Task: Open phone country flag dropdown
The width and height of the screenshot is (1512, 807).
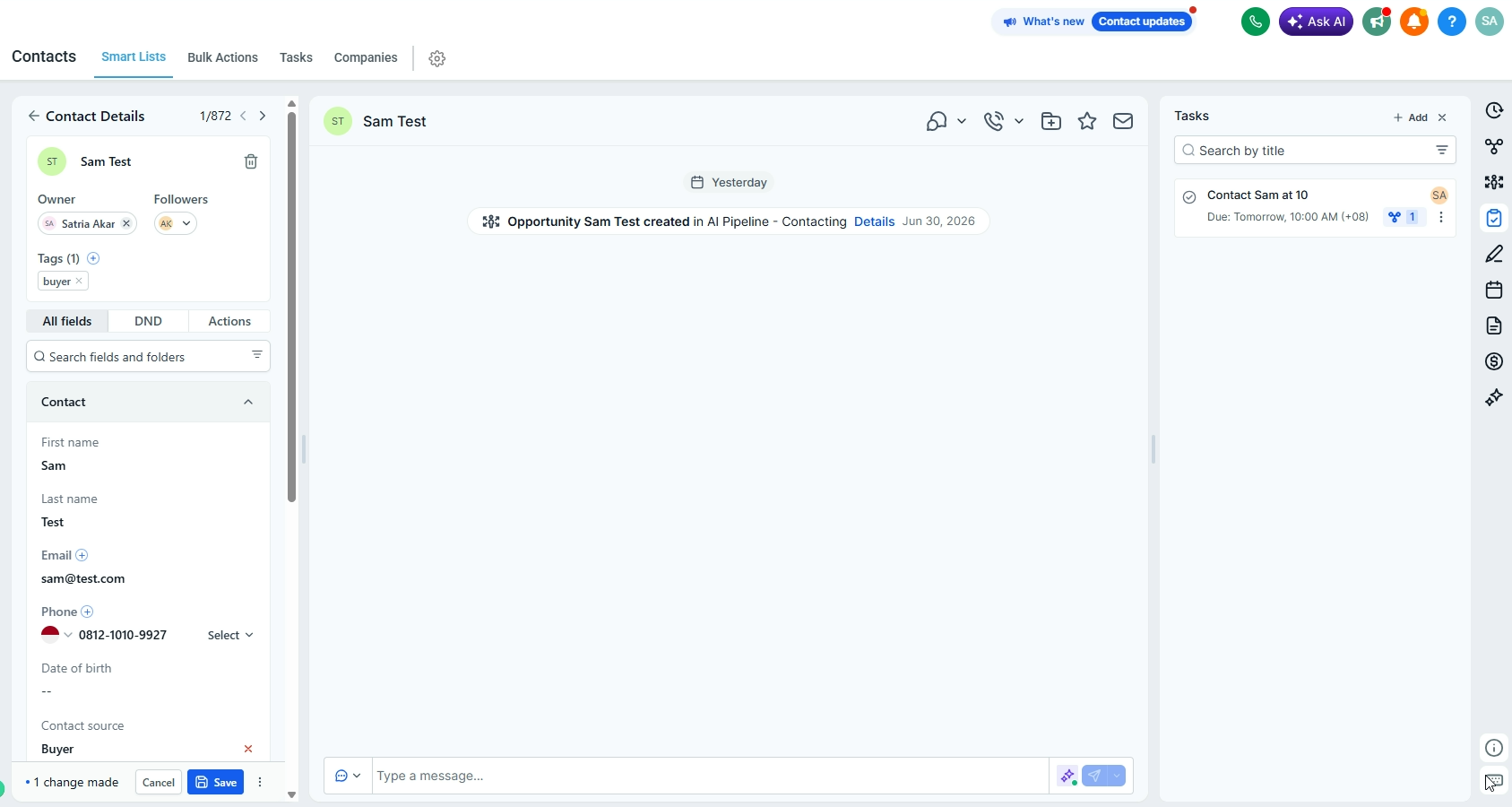Action: pos(56,635)
